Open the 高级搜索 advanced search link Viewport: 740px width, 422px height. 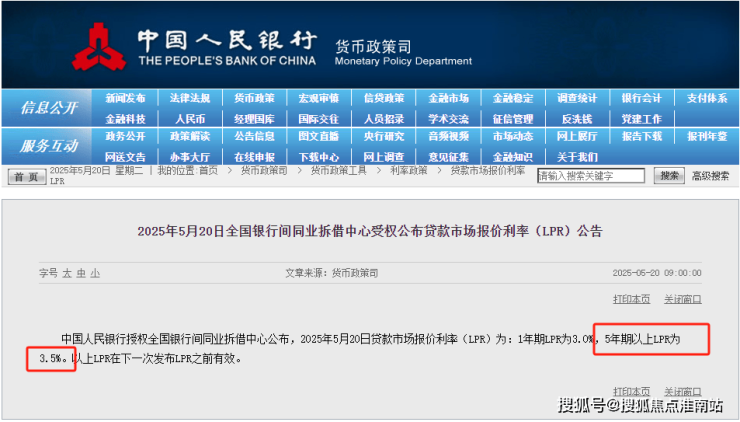pyautogui.click(x=710, y=176)
